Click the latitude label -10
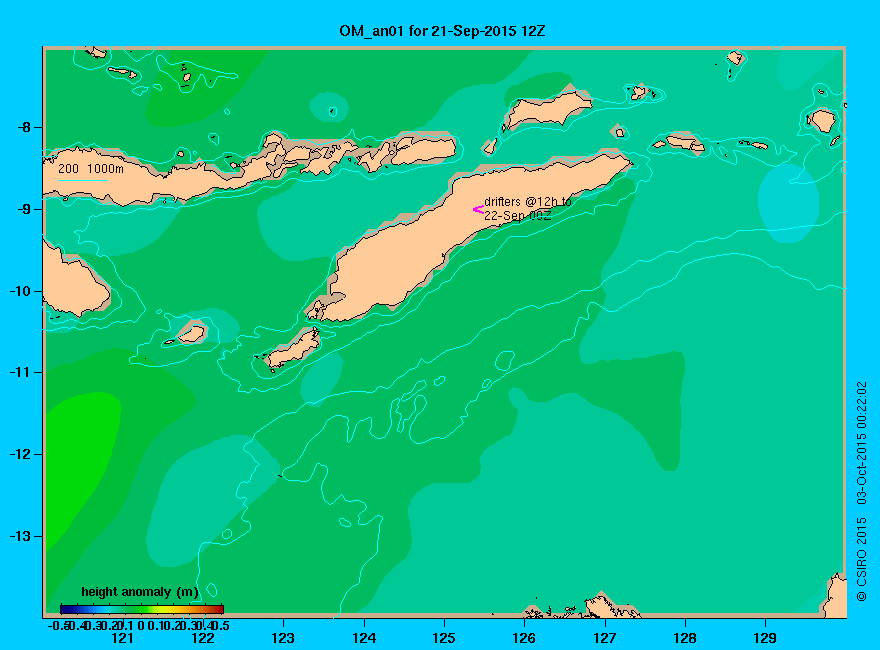Screen dimensions: 880x650 click(20, 291)
